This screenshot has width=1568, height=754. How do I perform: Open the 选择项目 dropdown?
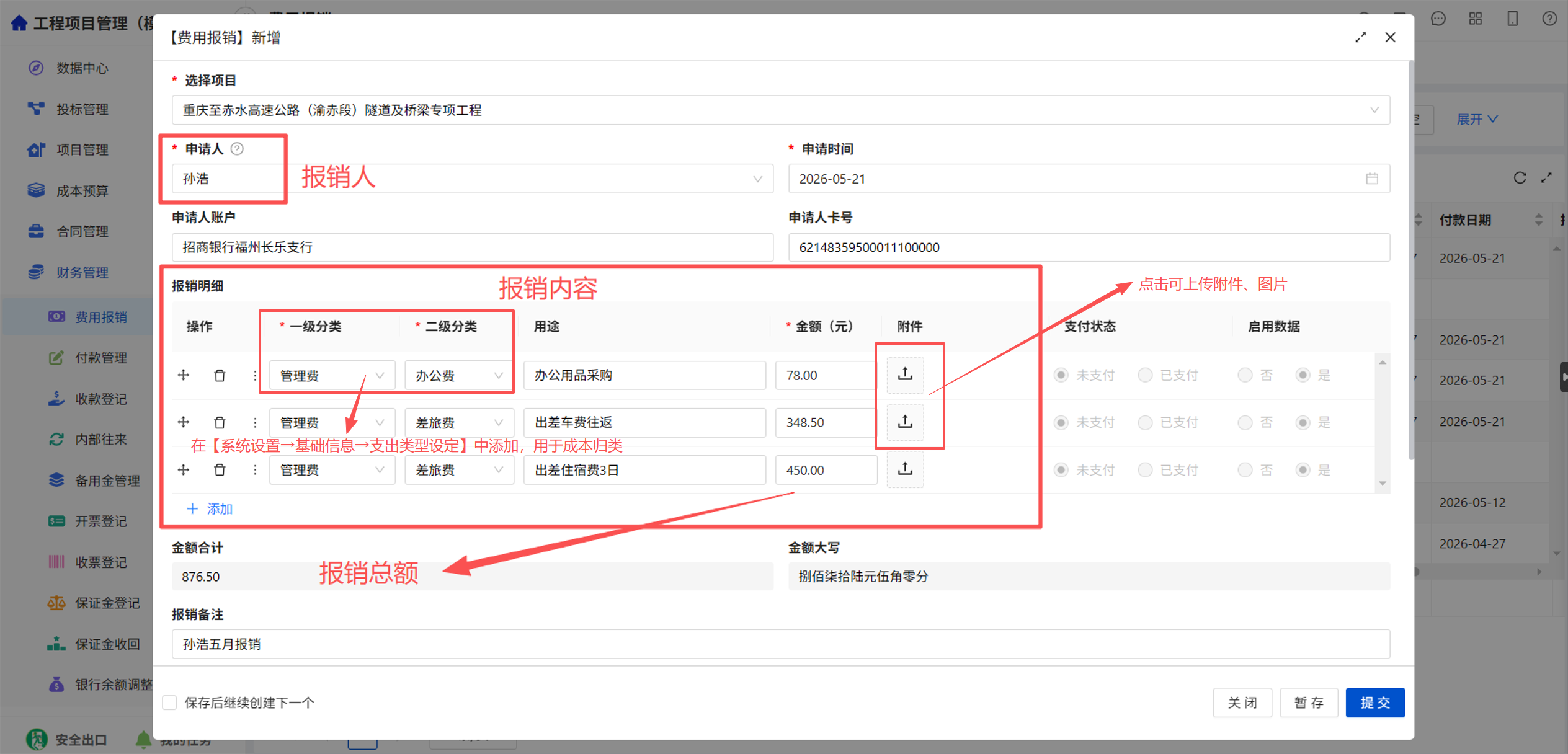pos(781,110)
